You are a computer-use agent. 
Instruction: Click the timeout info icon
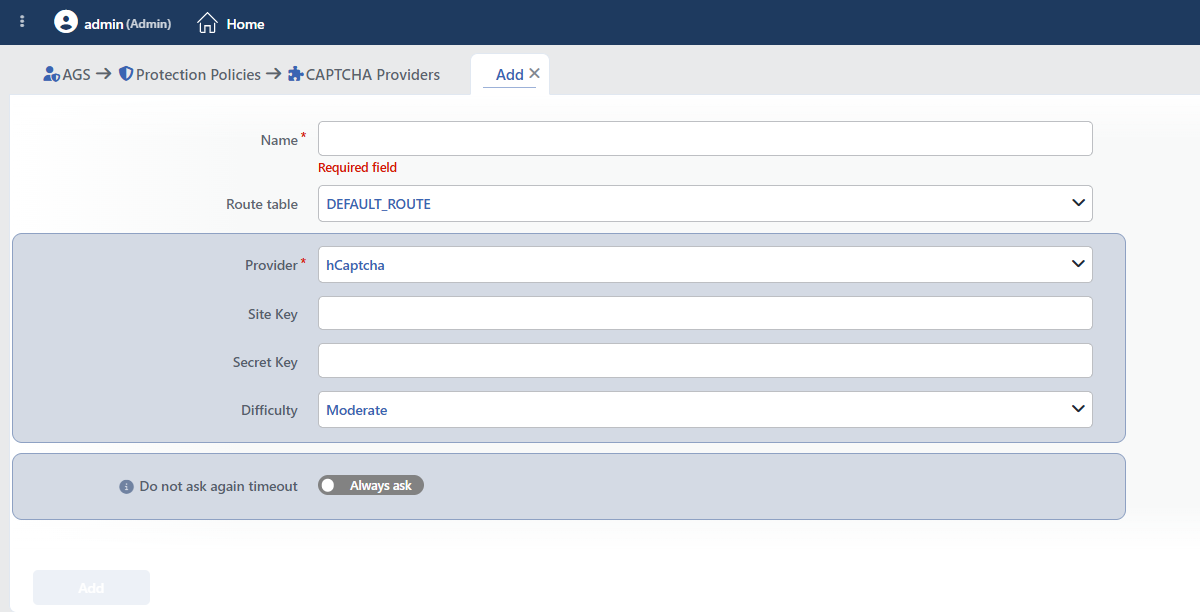(126, 487)
